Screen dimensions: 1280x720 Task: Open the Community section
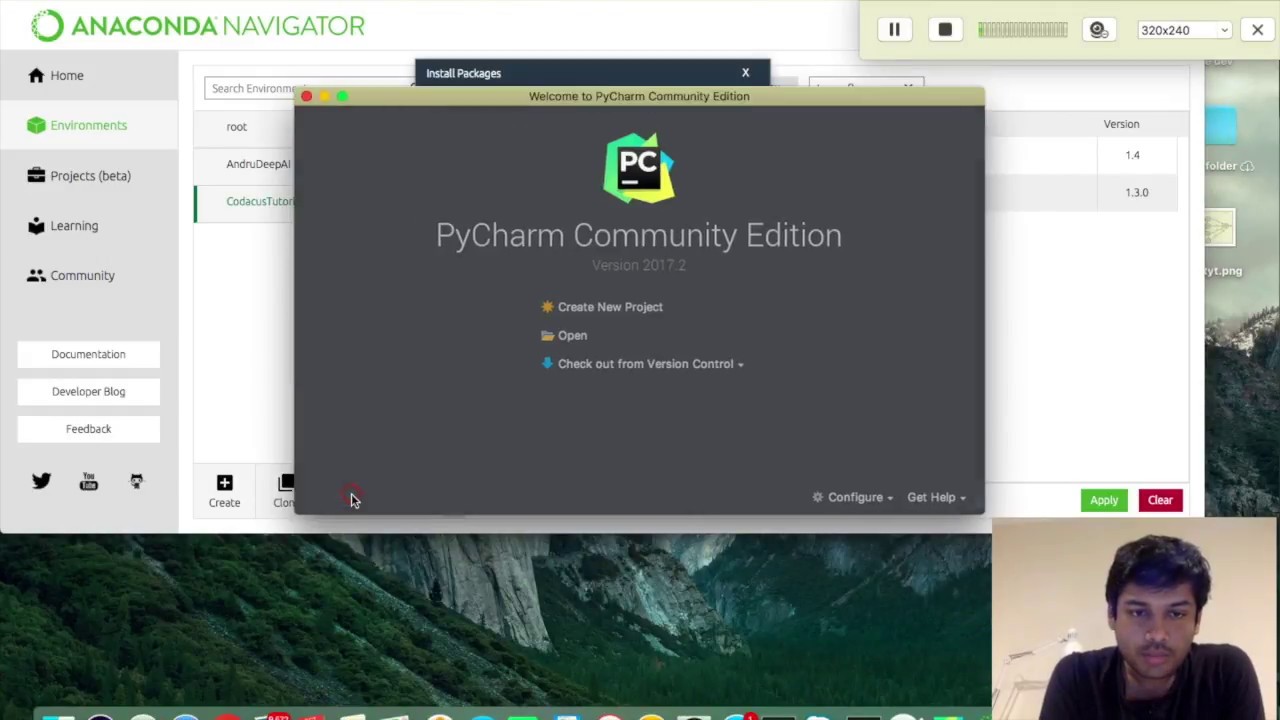pos(71,276)
